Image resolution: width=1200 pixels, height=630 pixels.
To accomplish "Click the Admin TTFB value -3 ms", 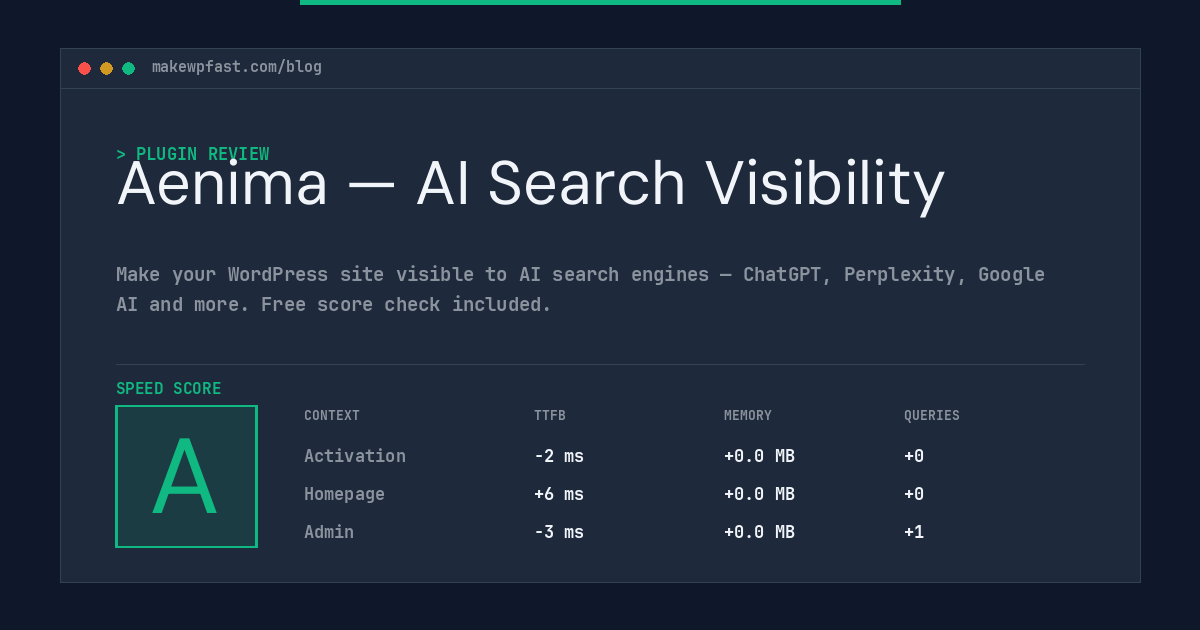I will coord(559,532).
